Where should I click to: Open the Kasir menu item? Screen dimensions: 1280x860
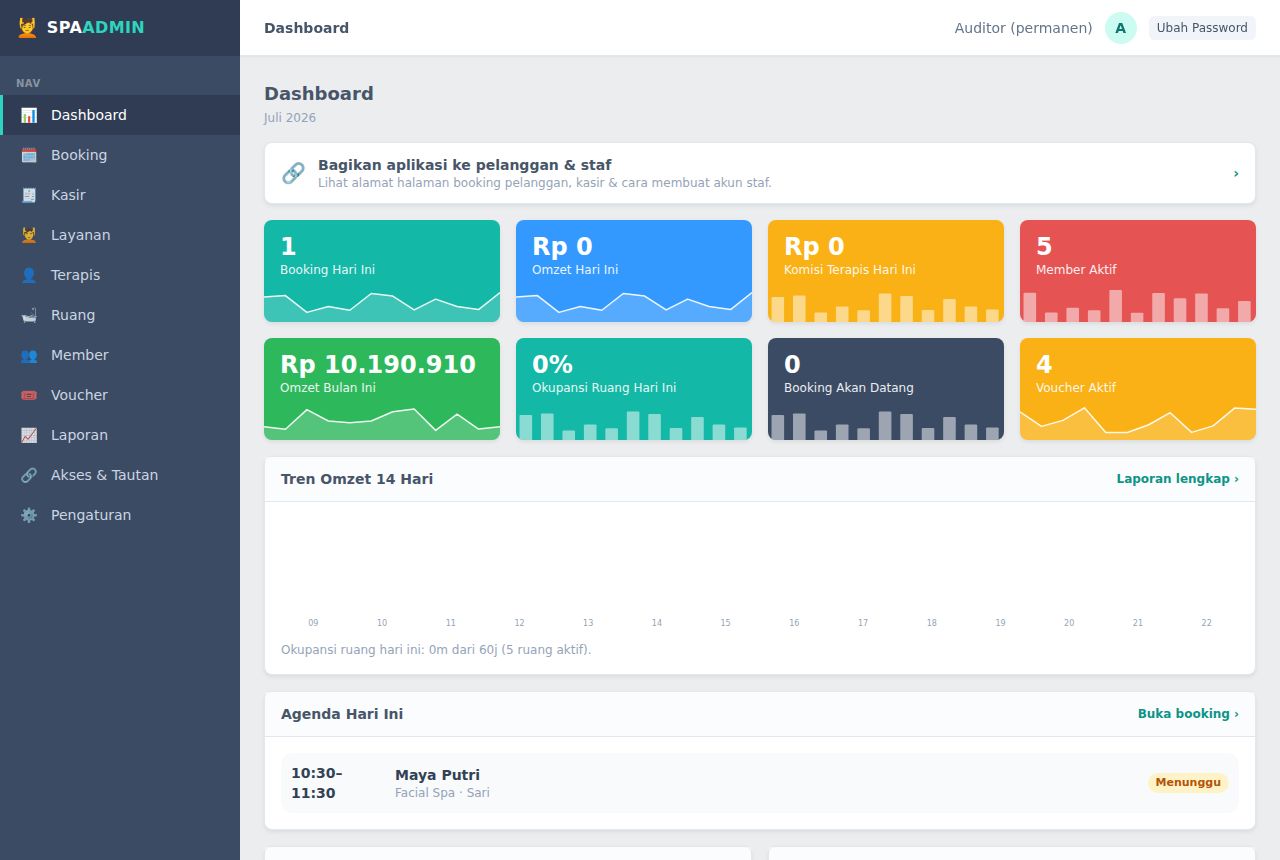pos(120,195)
